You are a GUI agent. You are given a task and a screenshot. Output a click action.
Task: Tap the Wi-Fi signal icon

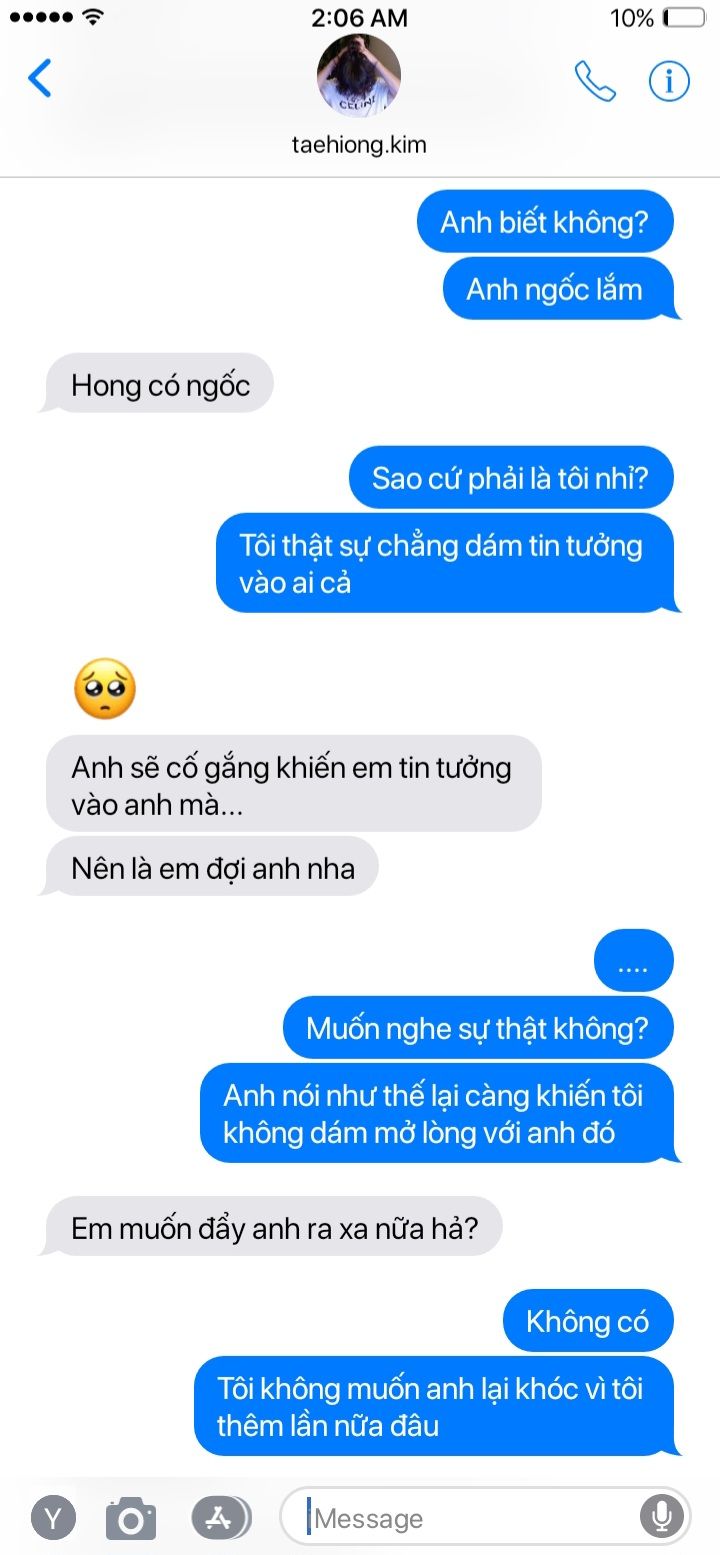(93, 17)
